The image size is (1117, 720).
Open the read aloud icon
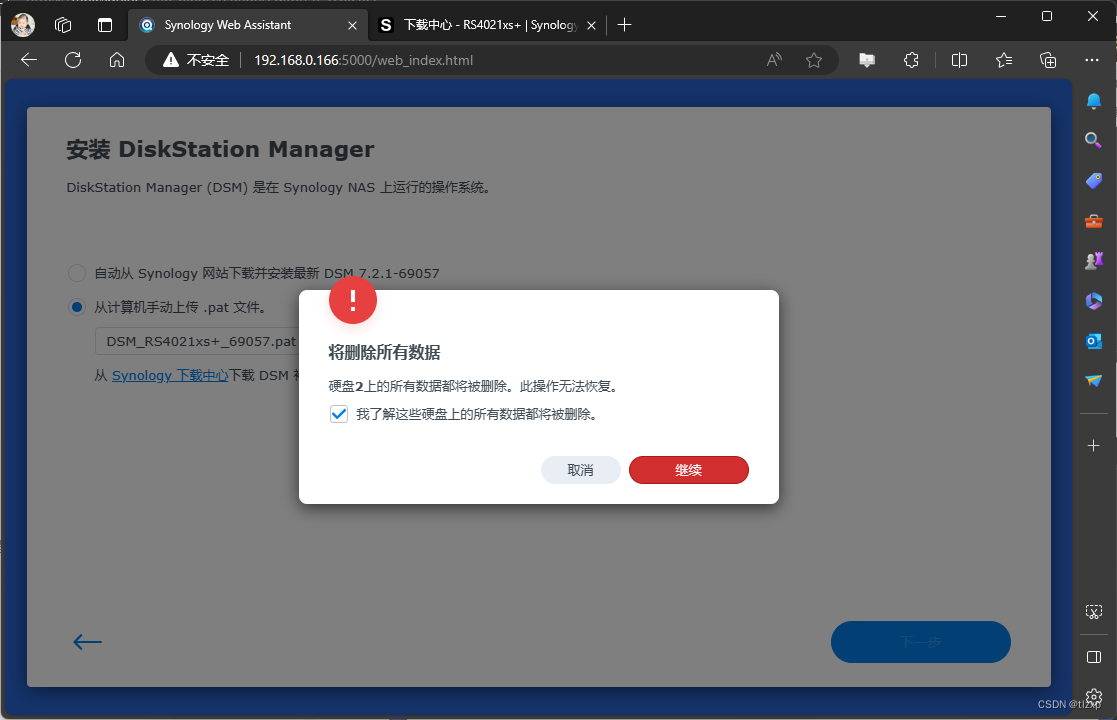coord(774,60)
